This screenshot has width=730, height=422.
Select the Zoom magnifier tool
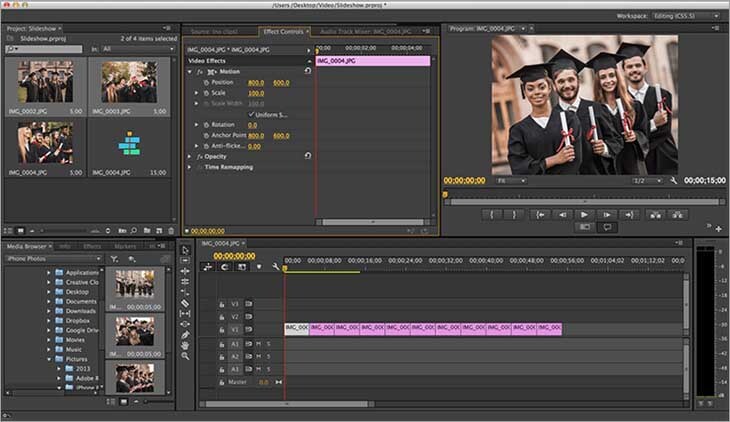point(185,356)
